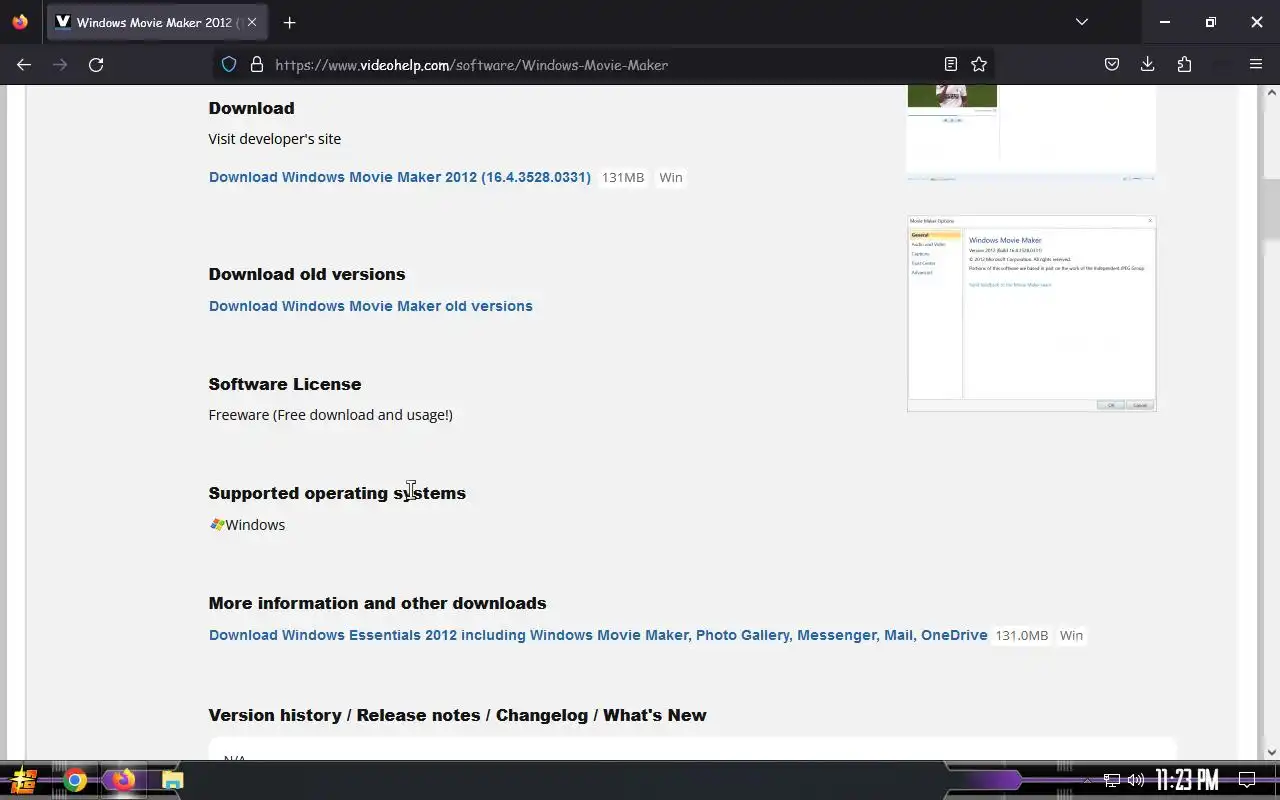The height and width of the screenshot is (800, 1280).
Task: Open File Explorer from the taskbar
Action: coord(172,780)
